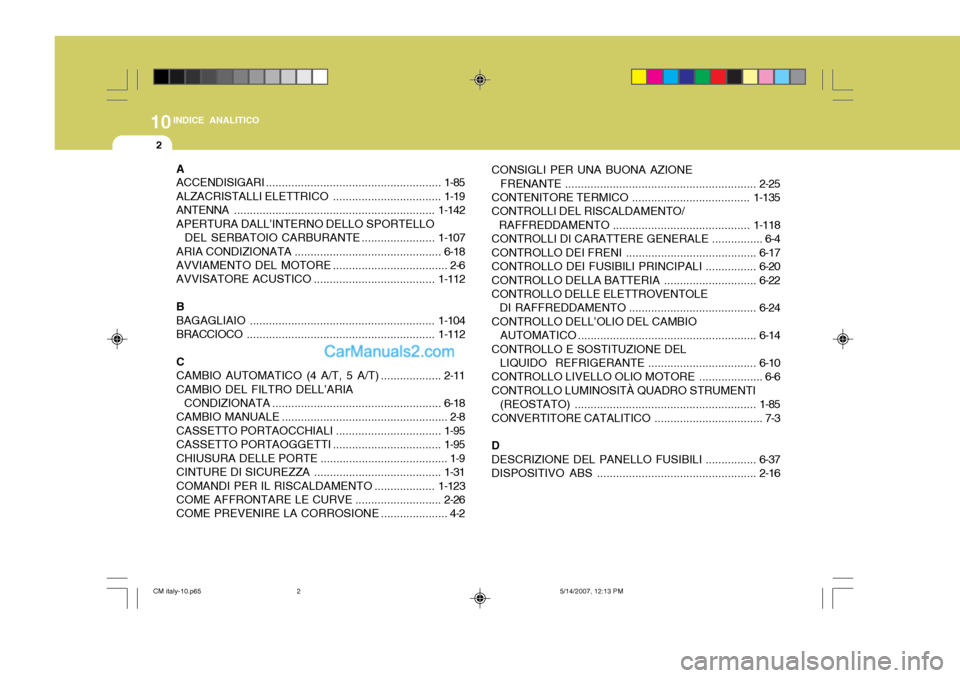Click LIQUIDO REFRIGERANTE entry
The height and width of the screenshot is (678, 960).
(640, 363)
